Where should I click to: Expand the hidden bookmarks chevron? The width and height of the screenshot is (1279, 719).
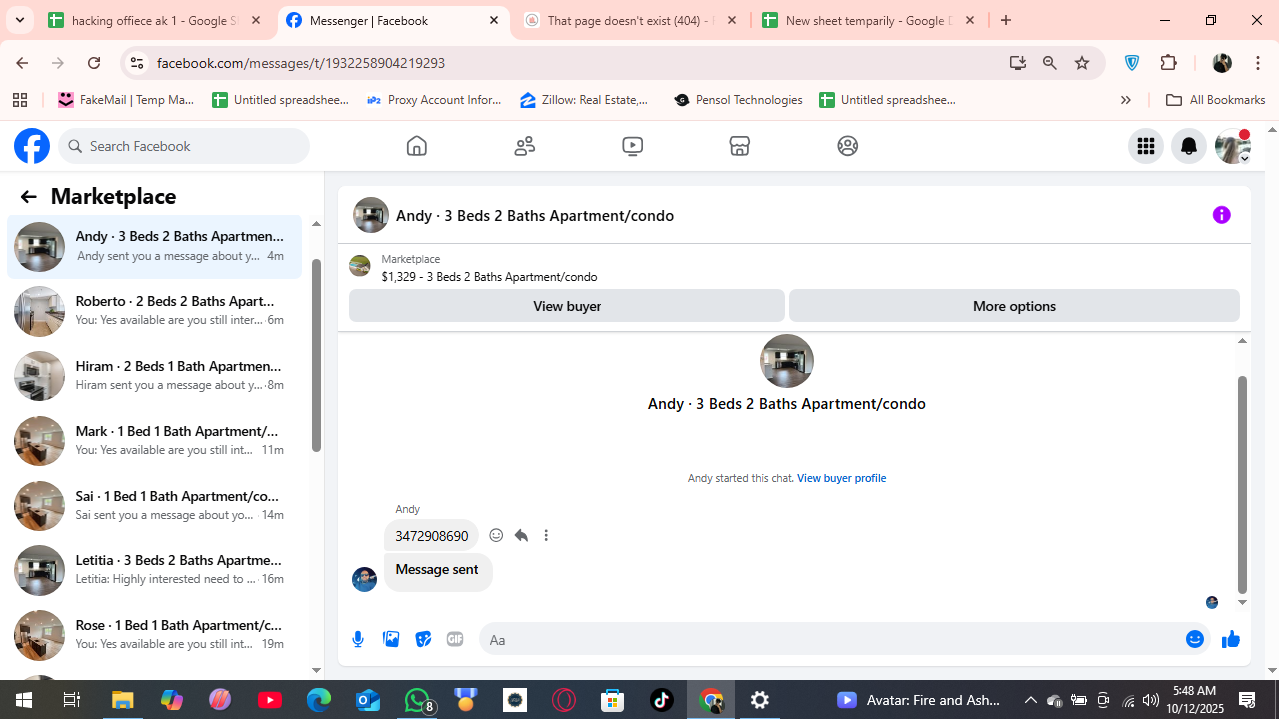[x=1126, y=100]
